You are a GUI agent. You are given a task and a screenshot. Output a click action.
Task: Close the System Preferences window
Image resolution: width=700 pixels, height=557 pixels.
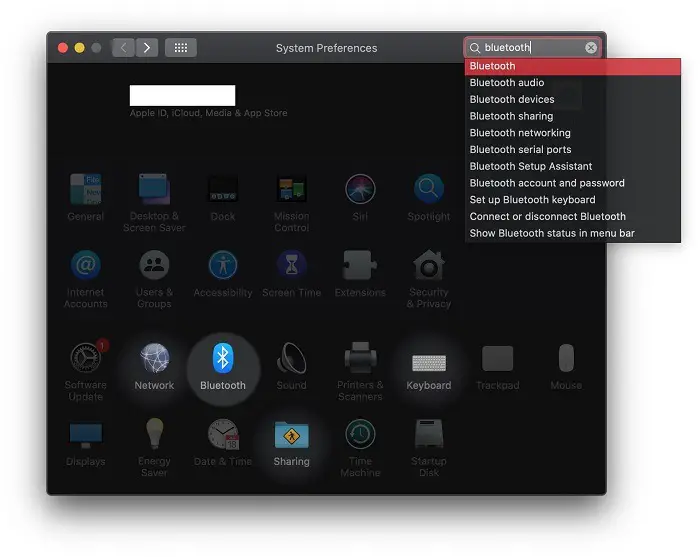click(x=63, y=48)
